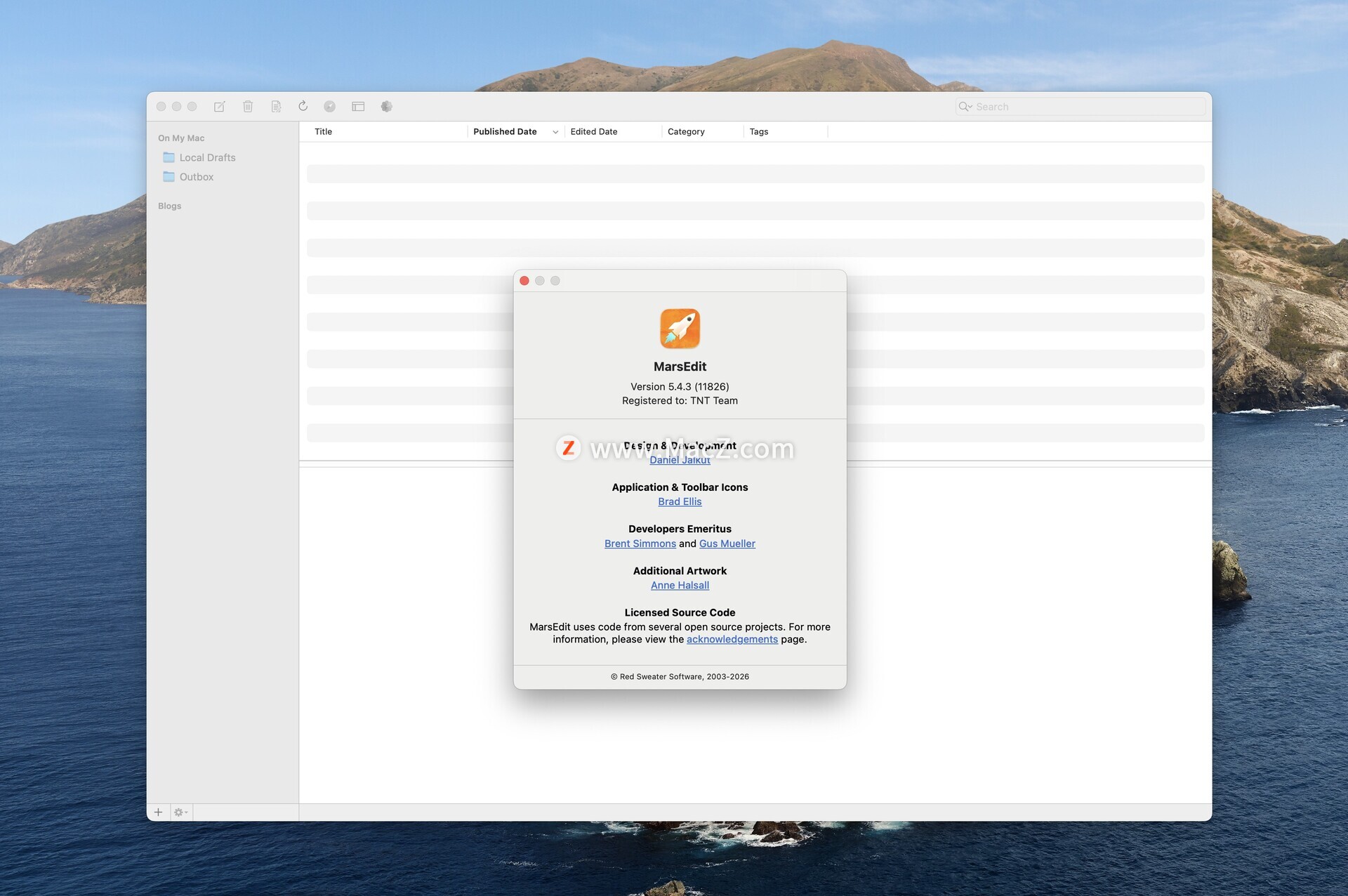Click the New Post compose icon

(220, 107)
